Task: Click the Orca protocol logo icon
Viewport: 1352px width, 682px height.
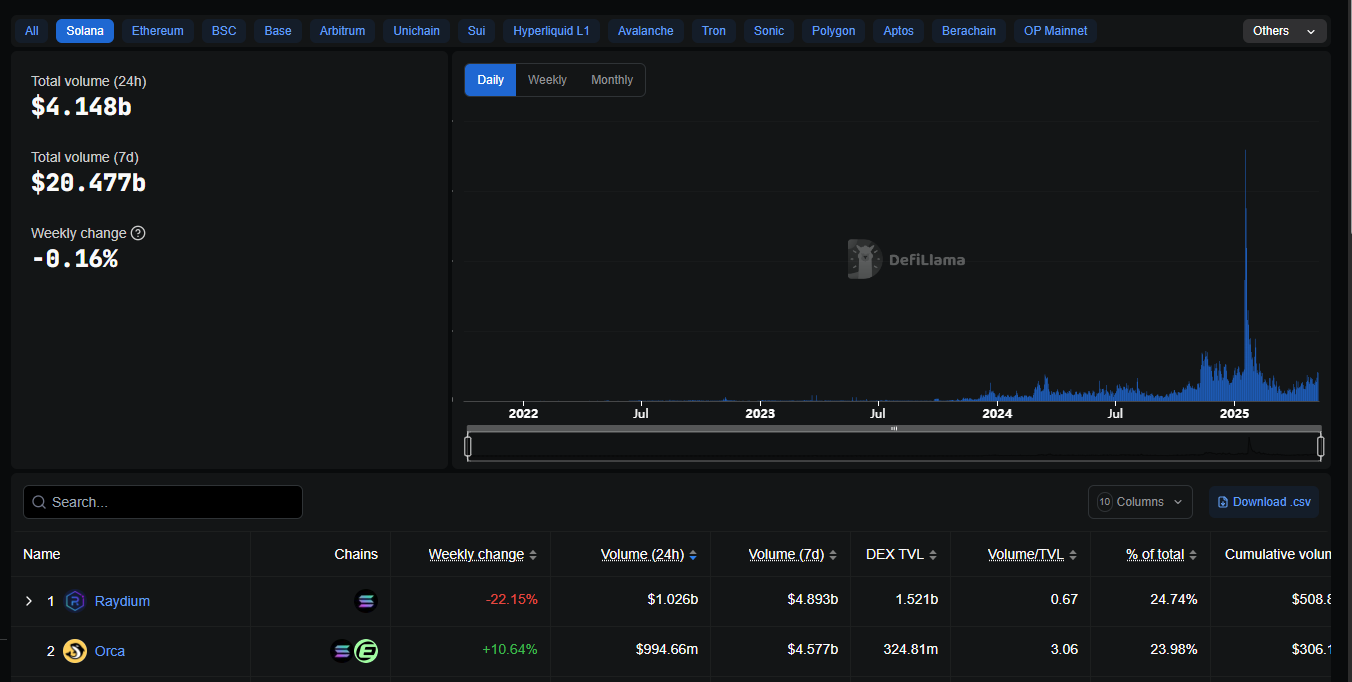Action: (75, 651)
